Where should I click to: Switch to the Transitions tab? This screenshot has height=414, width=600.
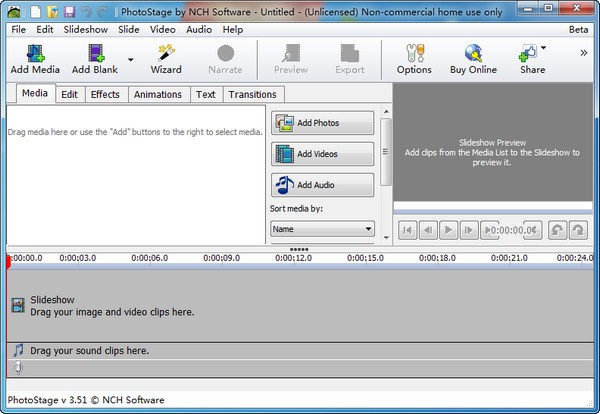pyautogui.click(x=253, y=95)
